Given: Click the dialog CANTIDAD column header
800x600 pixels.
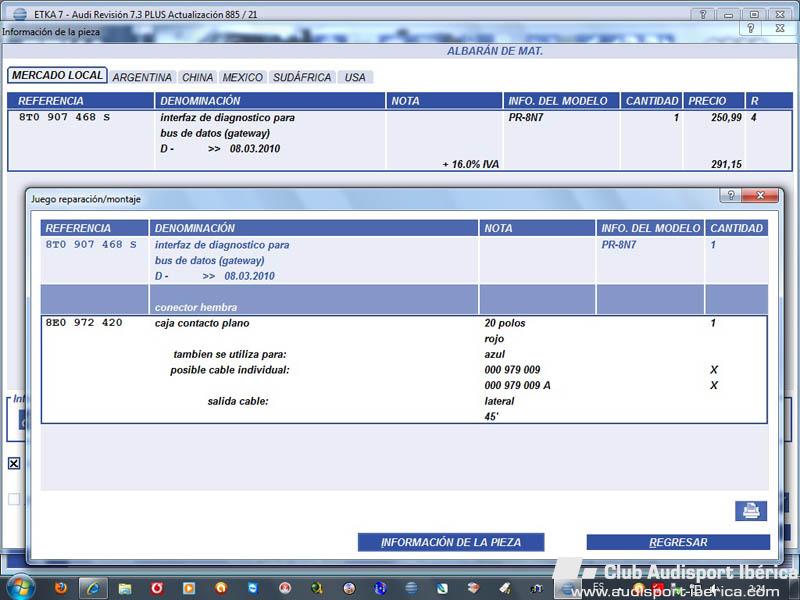Looking at the screenshot, I should pos(736,228).
